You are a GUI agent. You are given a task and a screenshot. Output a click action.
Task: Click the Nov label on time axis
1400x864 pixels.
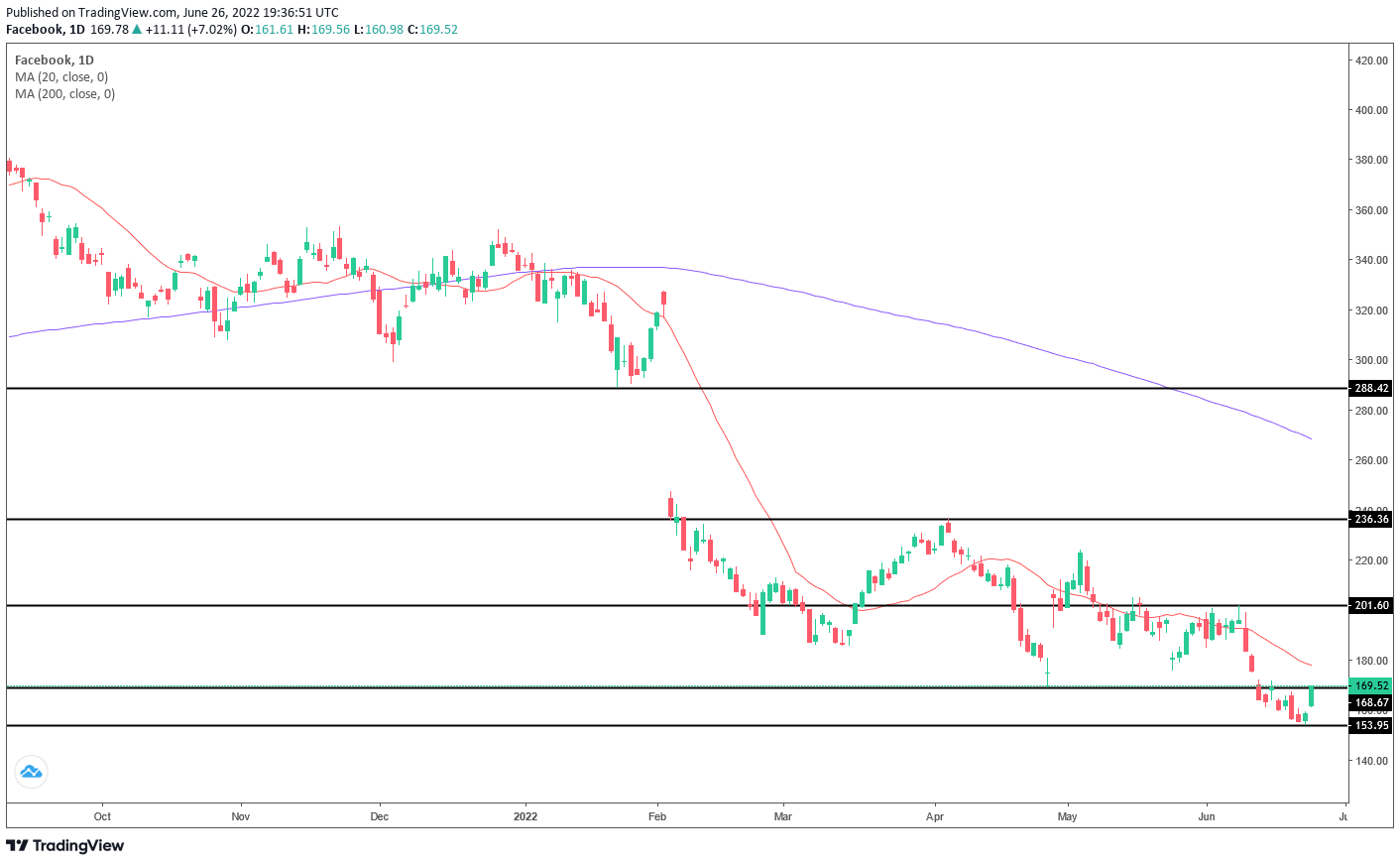coord(240,816)
